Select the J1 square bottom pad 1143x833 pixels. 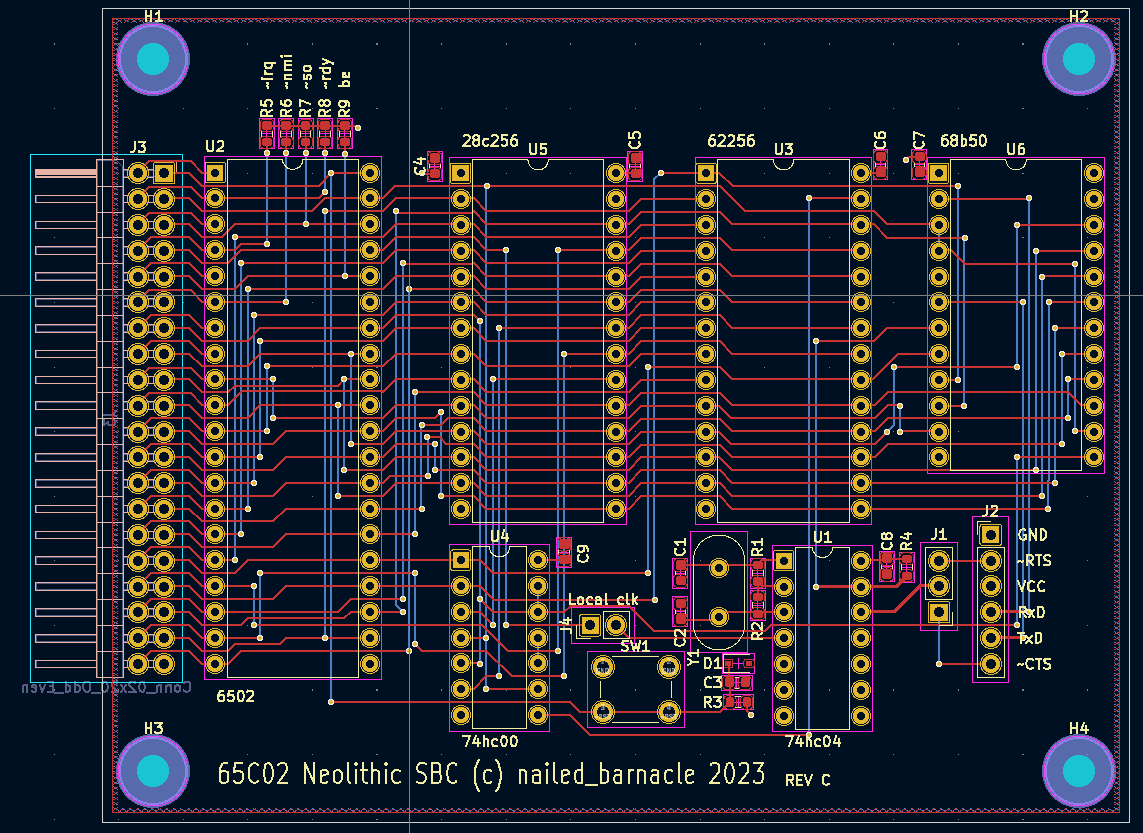click(x=938, y=612)
